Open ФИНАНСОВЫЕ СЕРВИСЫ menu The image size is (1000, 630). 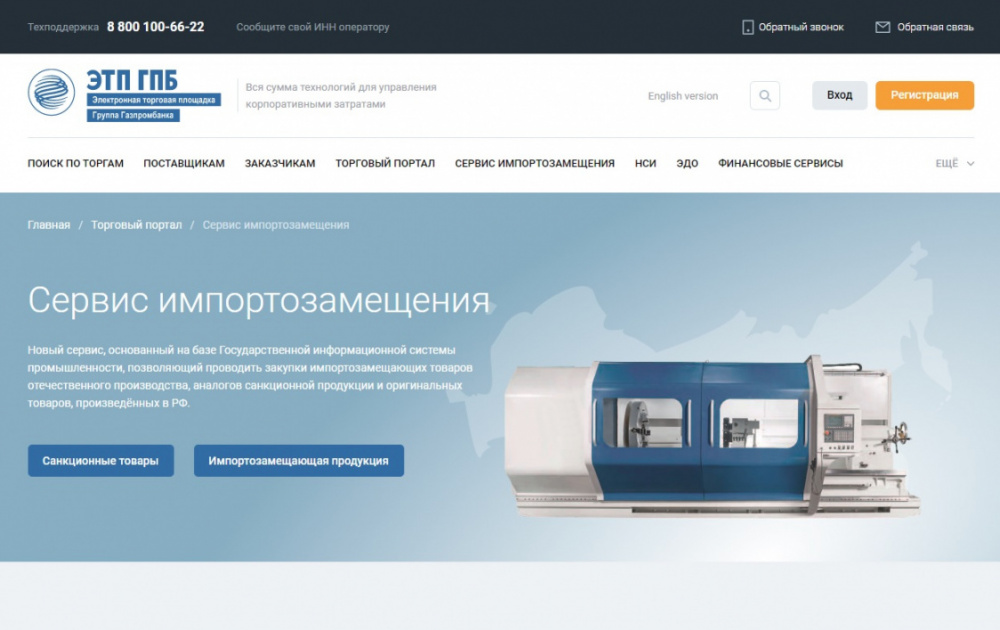point(780,163)
